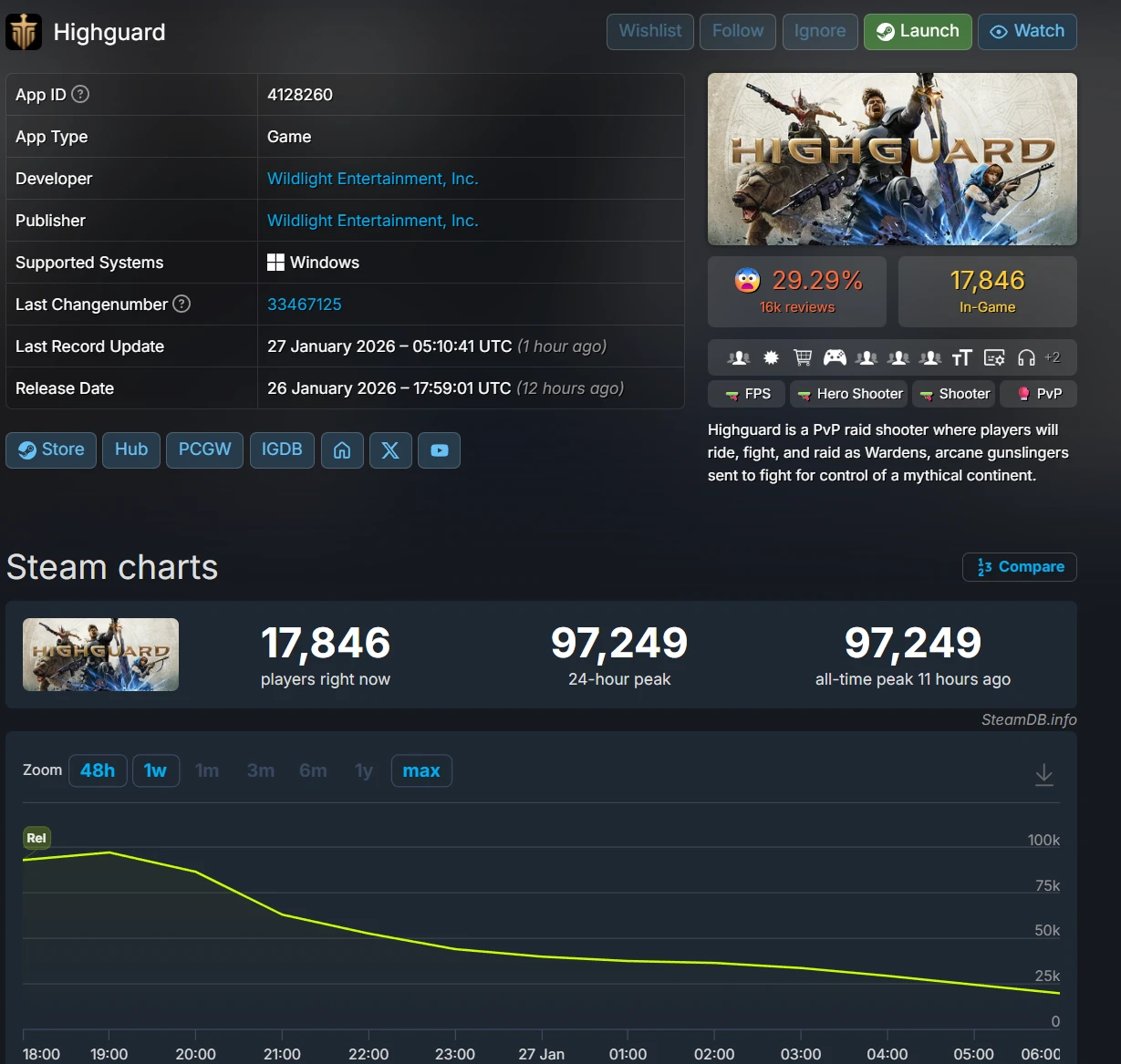
Task: Download chart data with arrow icon
Action: coord(1044,775)
